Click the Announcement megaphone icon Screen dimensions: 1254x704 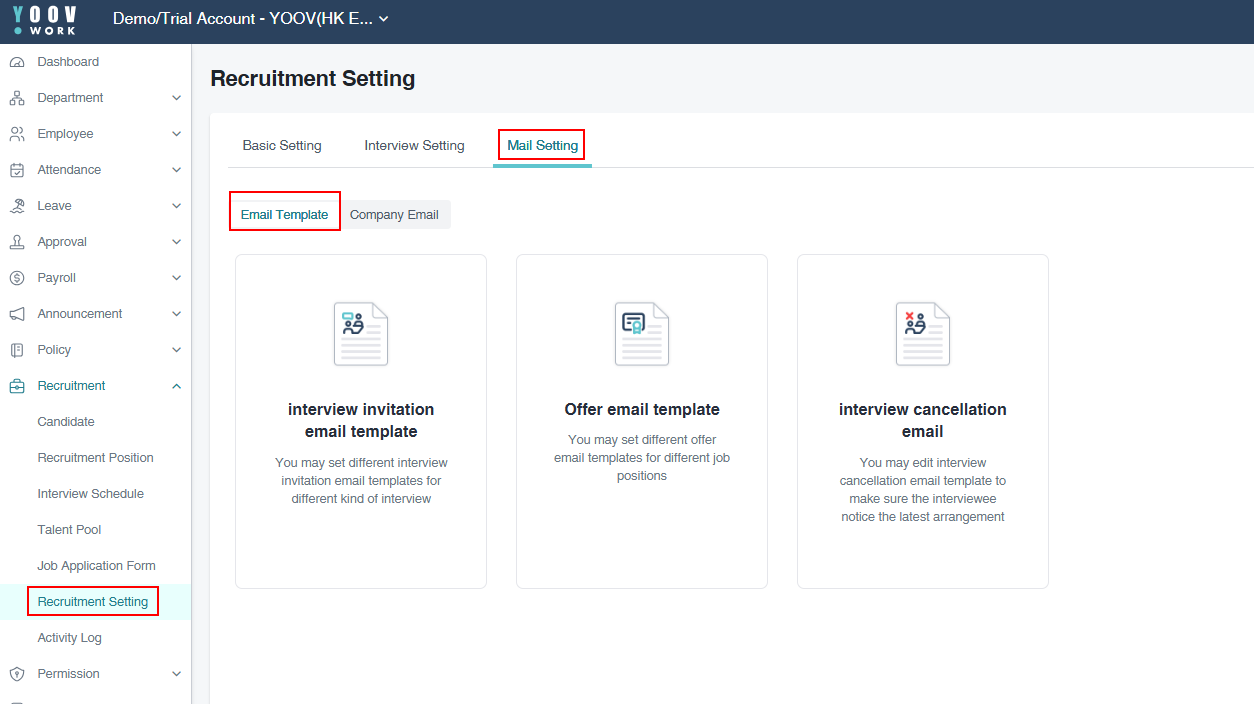[x=16, y=314]
